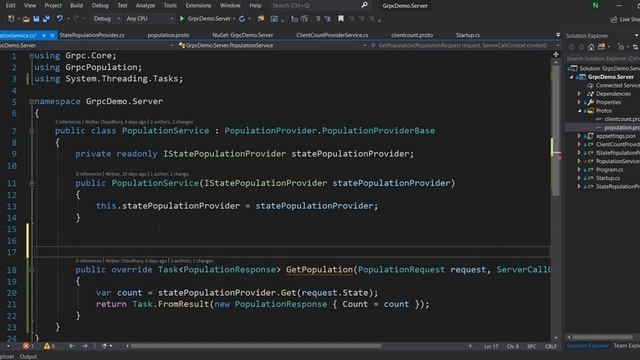Collapse the using directives outlining toggle
Viewport: 640px width, 360px height.
(x=31, y=56)
